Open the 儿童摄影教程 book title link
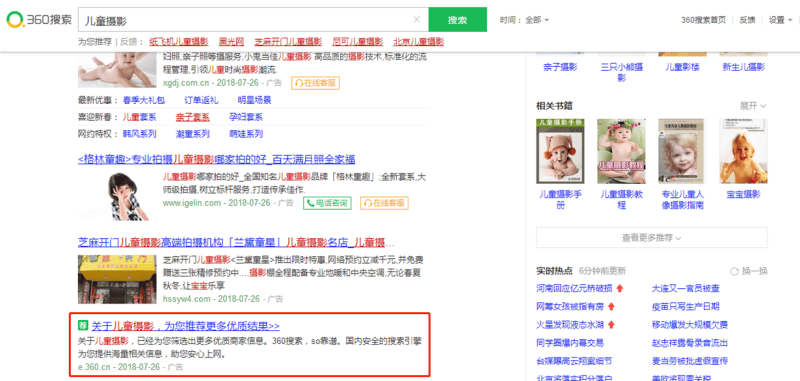 click(621, 199)
